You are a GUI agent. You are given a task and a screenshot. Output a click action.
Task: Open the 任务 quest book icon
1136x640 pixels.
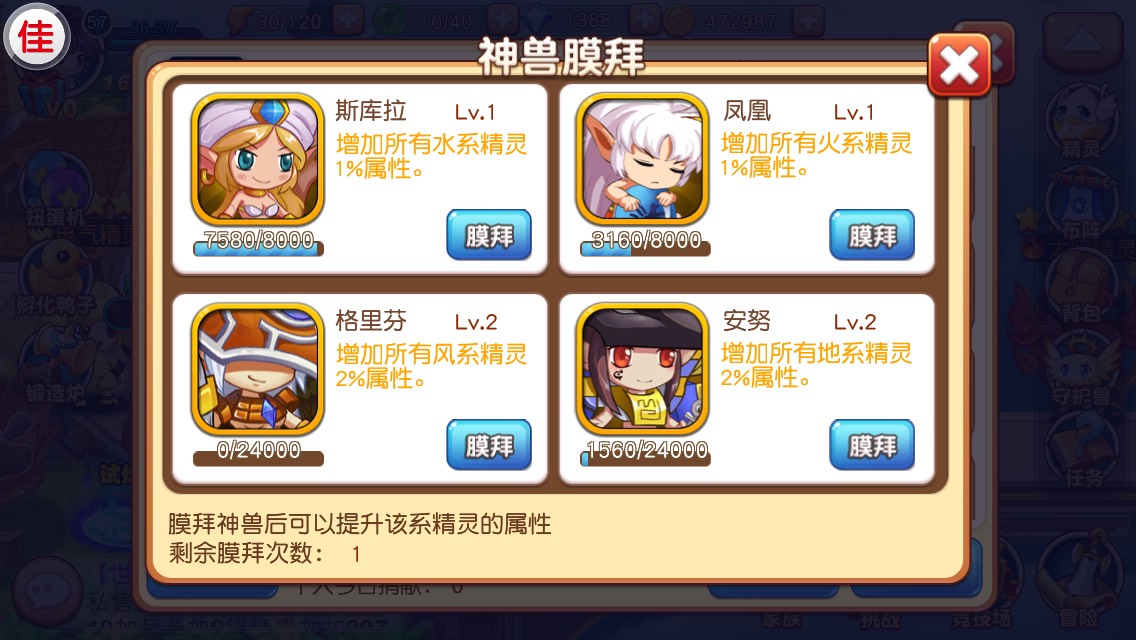point(1083,450)
